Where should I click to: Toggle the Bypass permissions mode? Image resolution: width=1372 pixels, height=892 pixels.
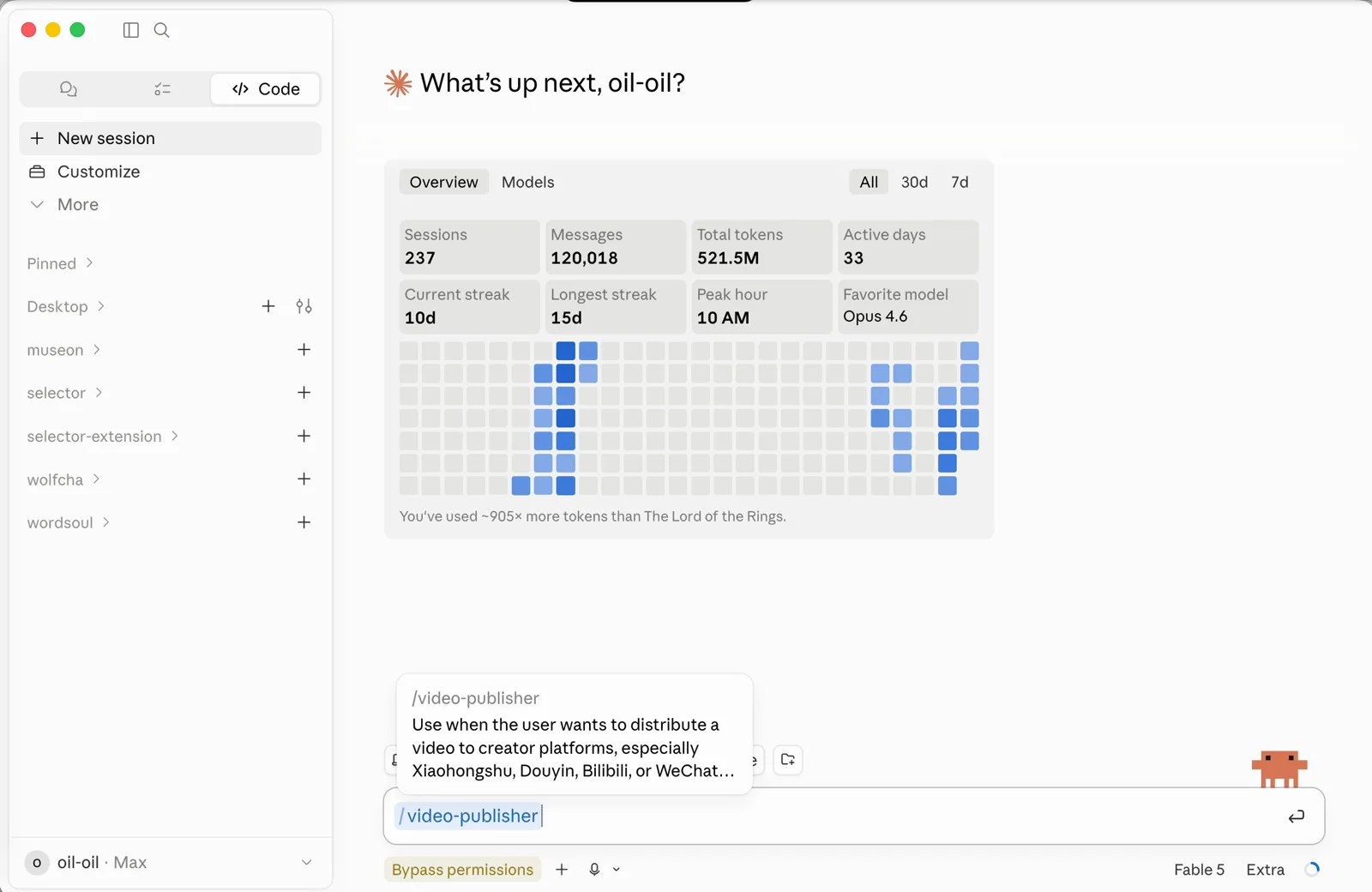pyautogui.click(x=462, y=870)
